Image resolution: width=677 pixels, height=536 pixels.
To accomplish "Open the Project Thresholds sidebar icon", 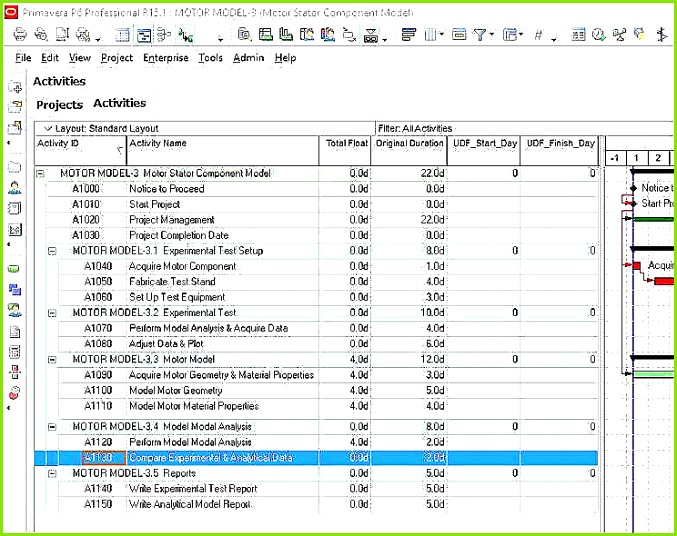I will pyautogui.click(x=14, y=372).
